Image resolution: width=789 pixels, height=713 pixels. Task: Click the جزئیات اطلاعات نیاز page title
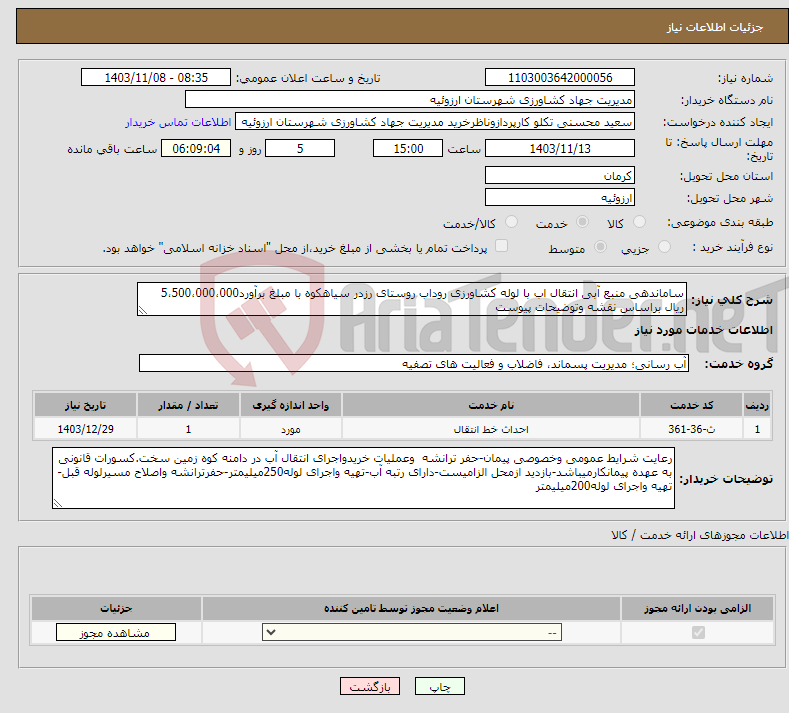(715, 27)
